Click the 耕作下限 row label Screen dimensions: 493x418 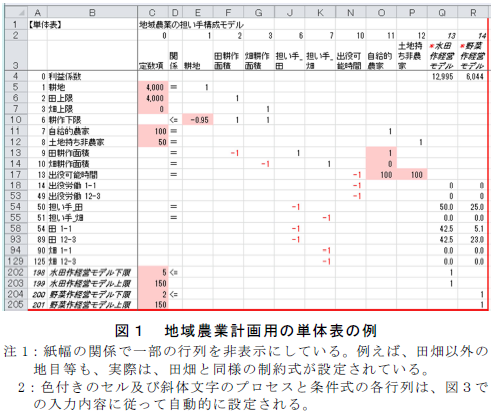65,120
